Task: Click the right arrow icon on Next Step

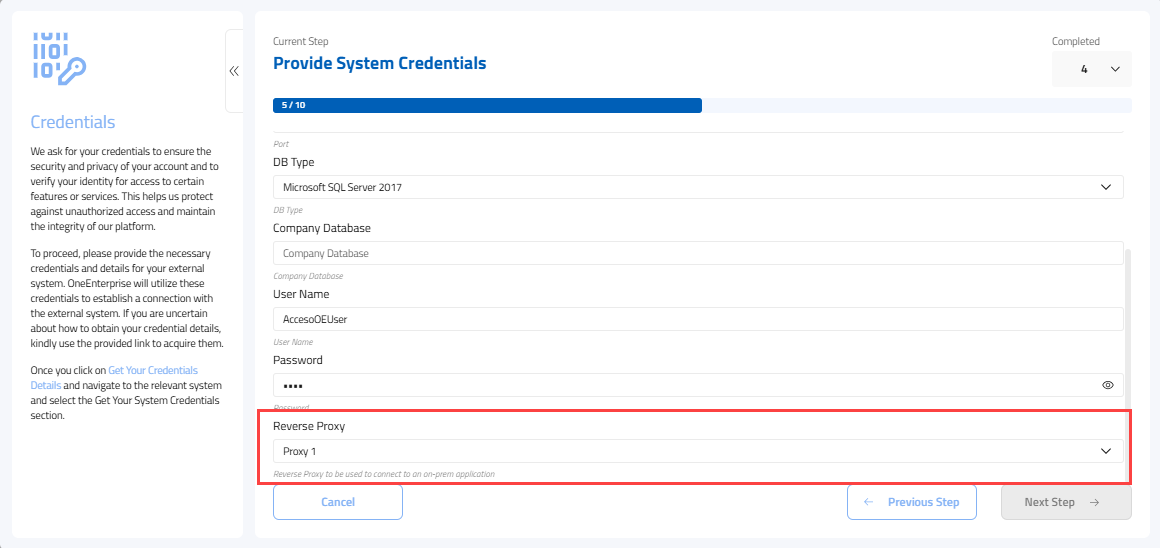Action: click(x=1094, y=502)
